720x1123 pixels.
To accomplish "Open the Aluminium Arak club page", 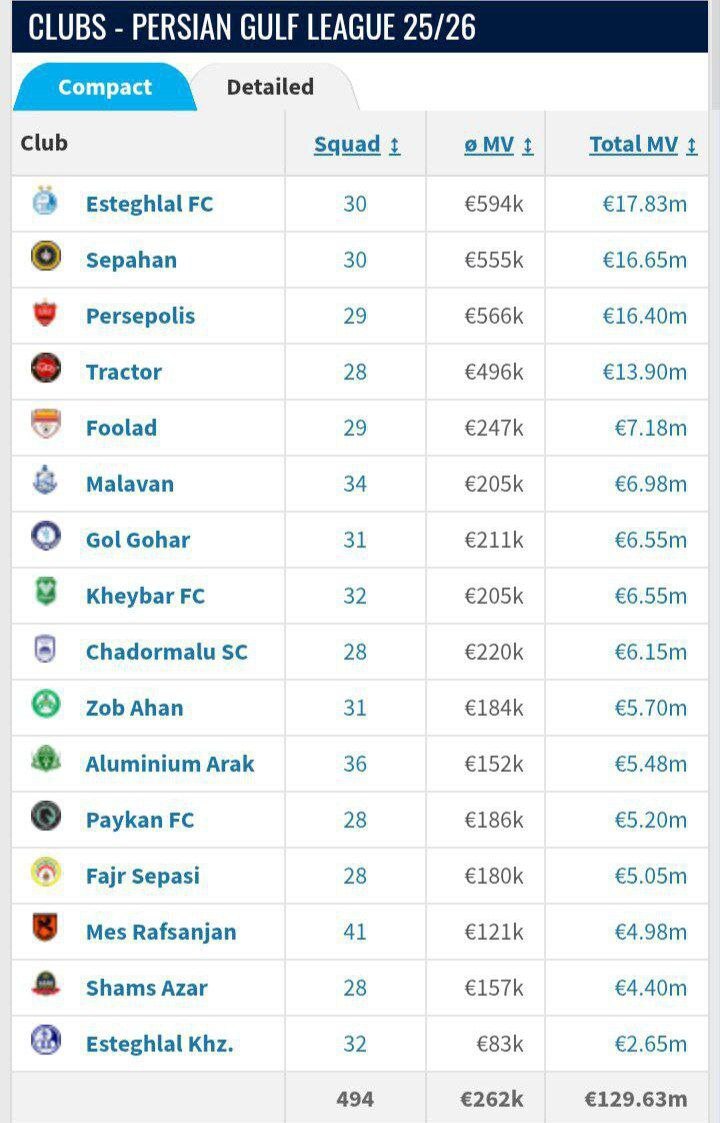I will [x=170, y=764].
